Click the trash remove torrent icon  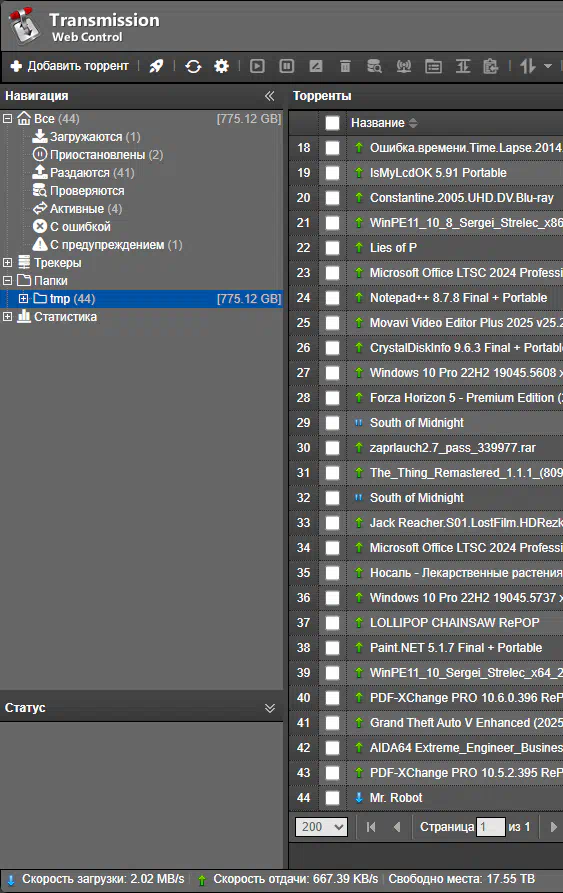click(345, 66)
